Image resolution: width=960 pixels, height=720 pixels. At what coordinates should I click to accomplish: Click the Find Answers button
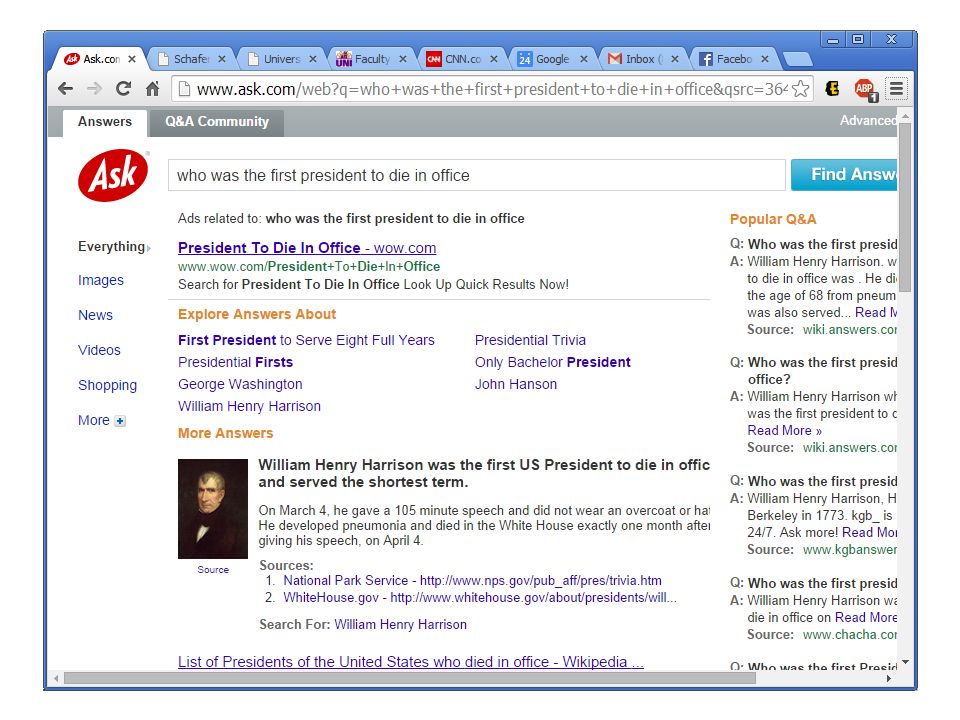tap(844, 174)
